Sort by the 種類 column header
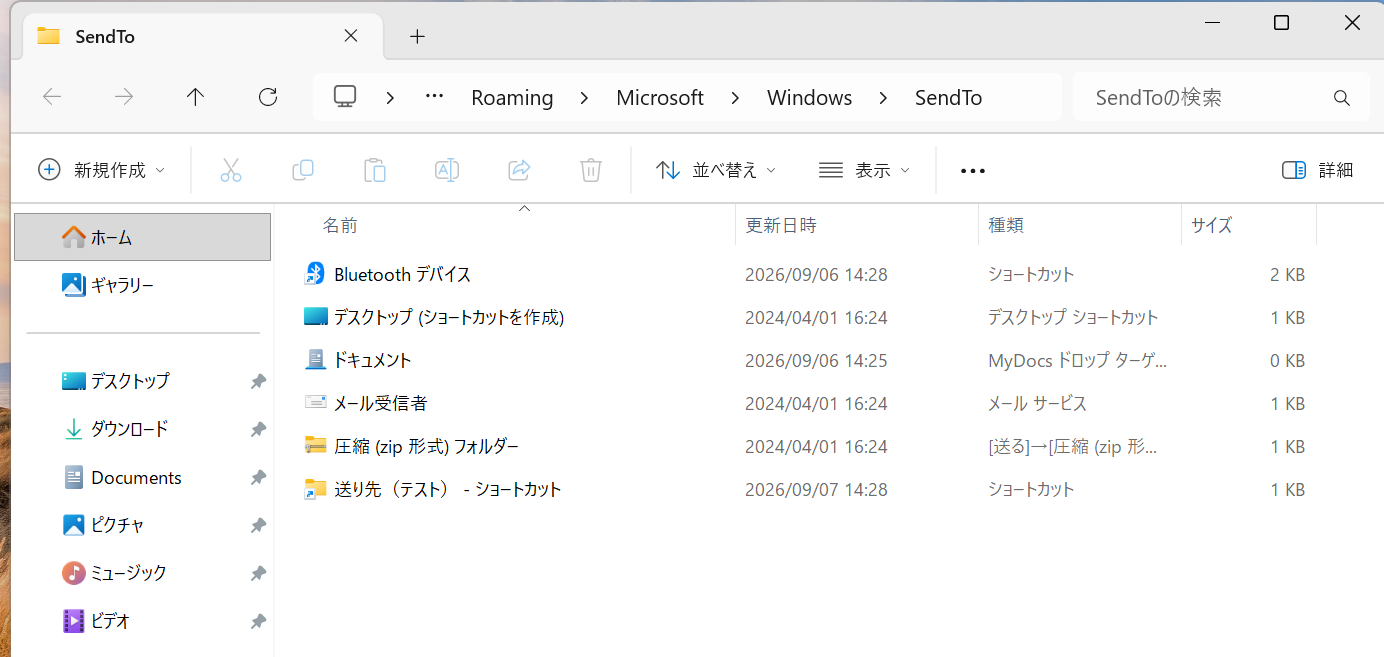Viewport: 1384px width, 657px height. 1006,226
